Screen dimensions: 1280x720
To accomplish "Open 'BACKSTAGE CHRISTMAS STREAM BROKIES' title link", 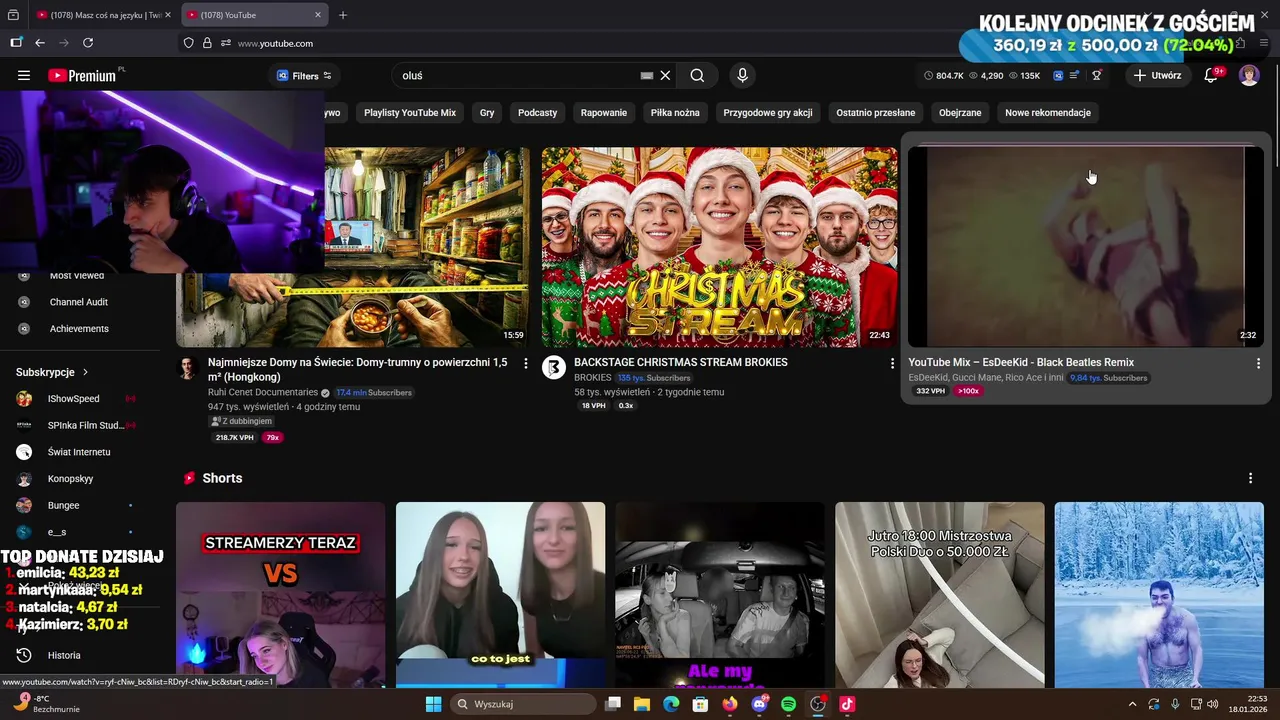I will (x=681, y=362).
